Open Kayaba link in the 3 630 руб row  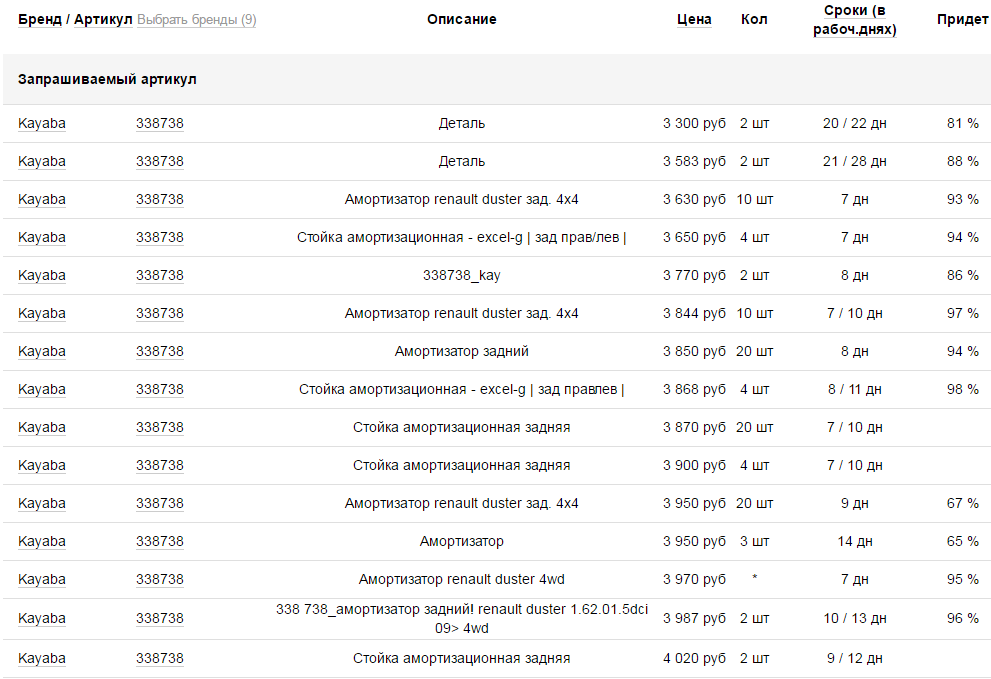tap(42, 199)
